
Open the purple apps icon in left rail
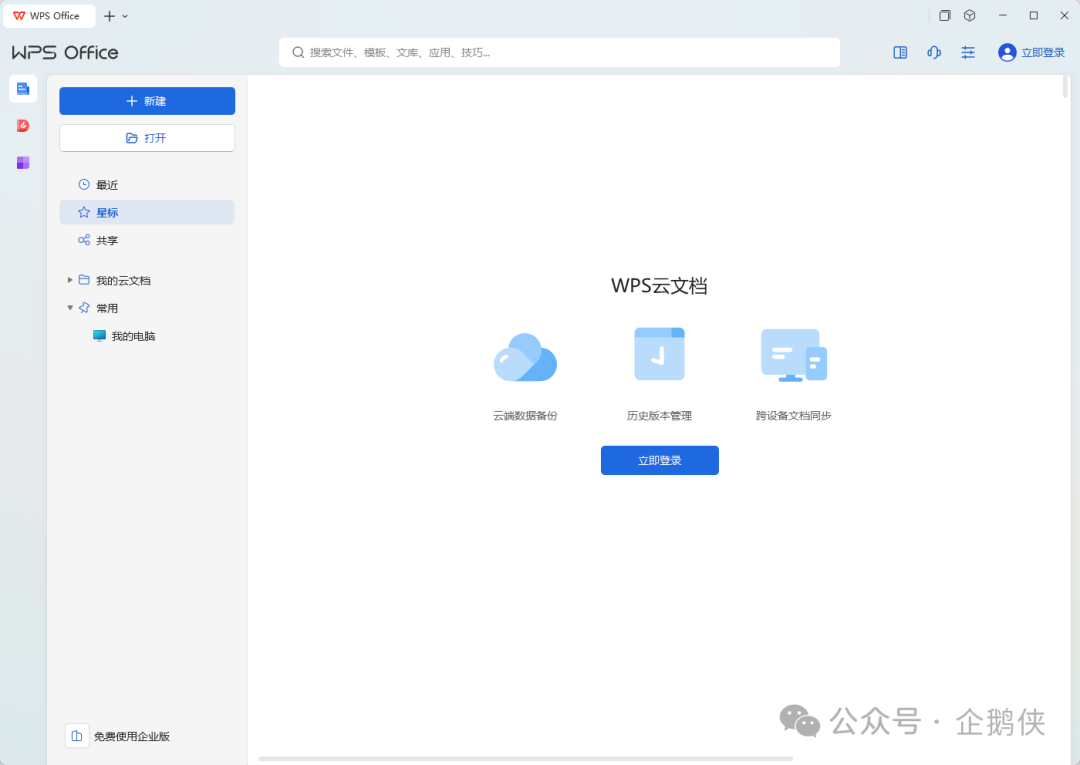(x=23, y=162)
